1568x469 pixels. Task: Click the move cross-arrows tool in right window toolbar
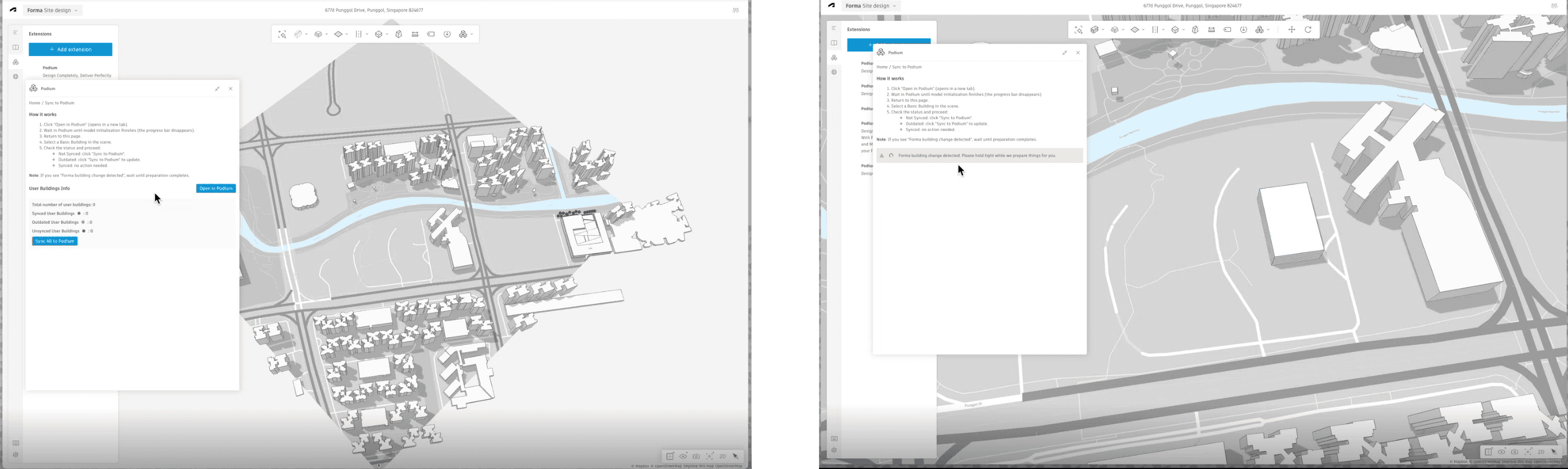point(1292,30)
